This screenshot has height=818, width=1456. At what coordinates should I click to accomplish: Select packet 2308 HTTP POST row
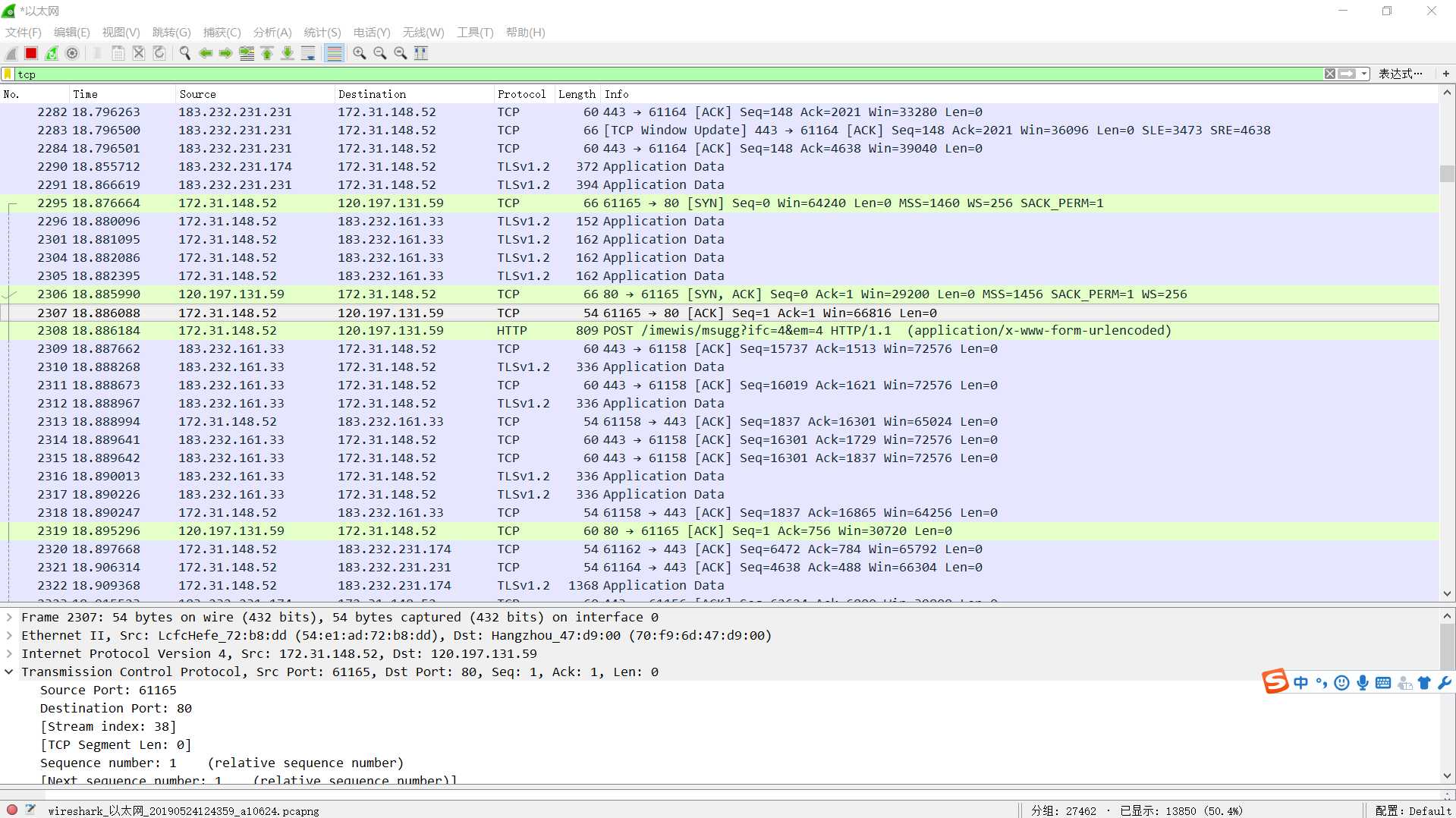tap(719, 330)
